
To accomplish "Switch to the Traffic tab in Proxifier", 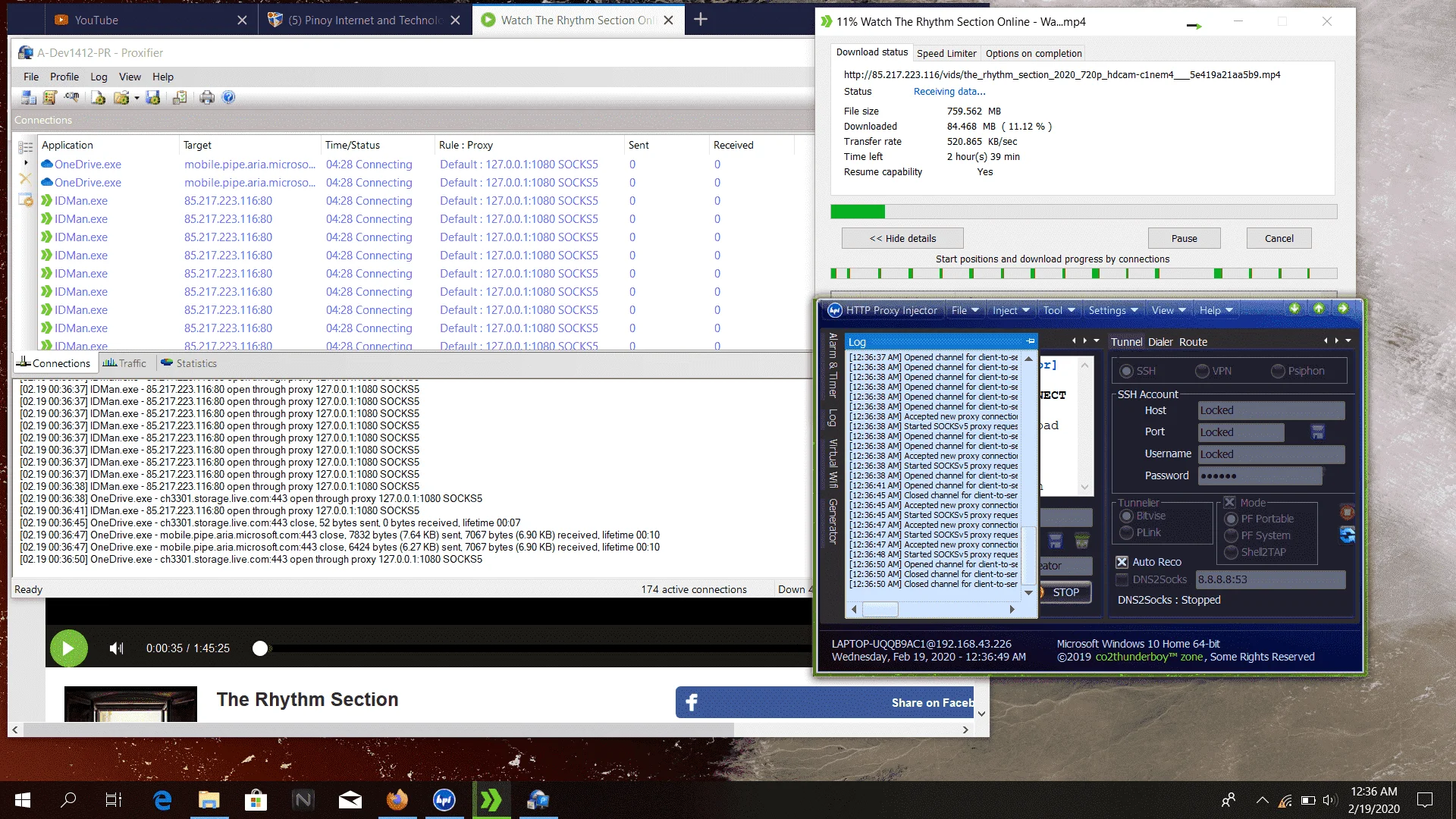I will click(x=124, y=363).
